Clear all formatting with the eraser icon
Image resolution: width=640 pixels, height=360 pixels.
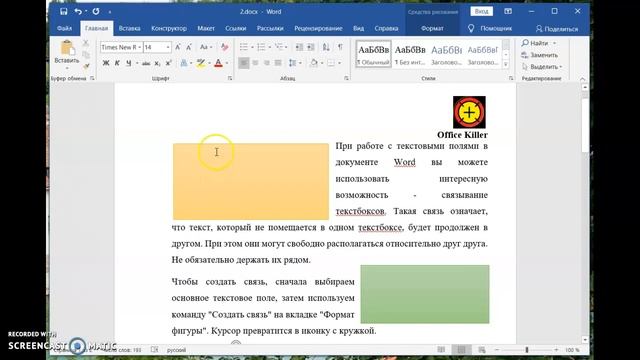click(224, 47)
